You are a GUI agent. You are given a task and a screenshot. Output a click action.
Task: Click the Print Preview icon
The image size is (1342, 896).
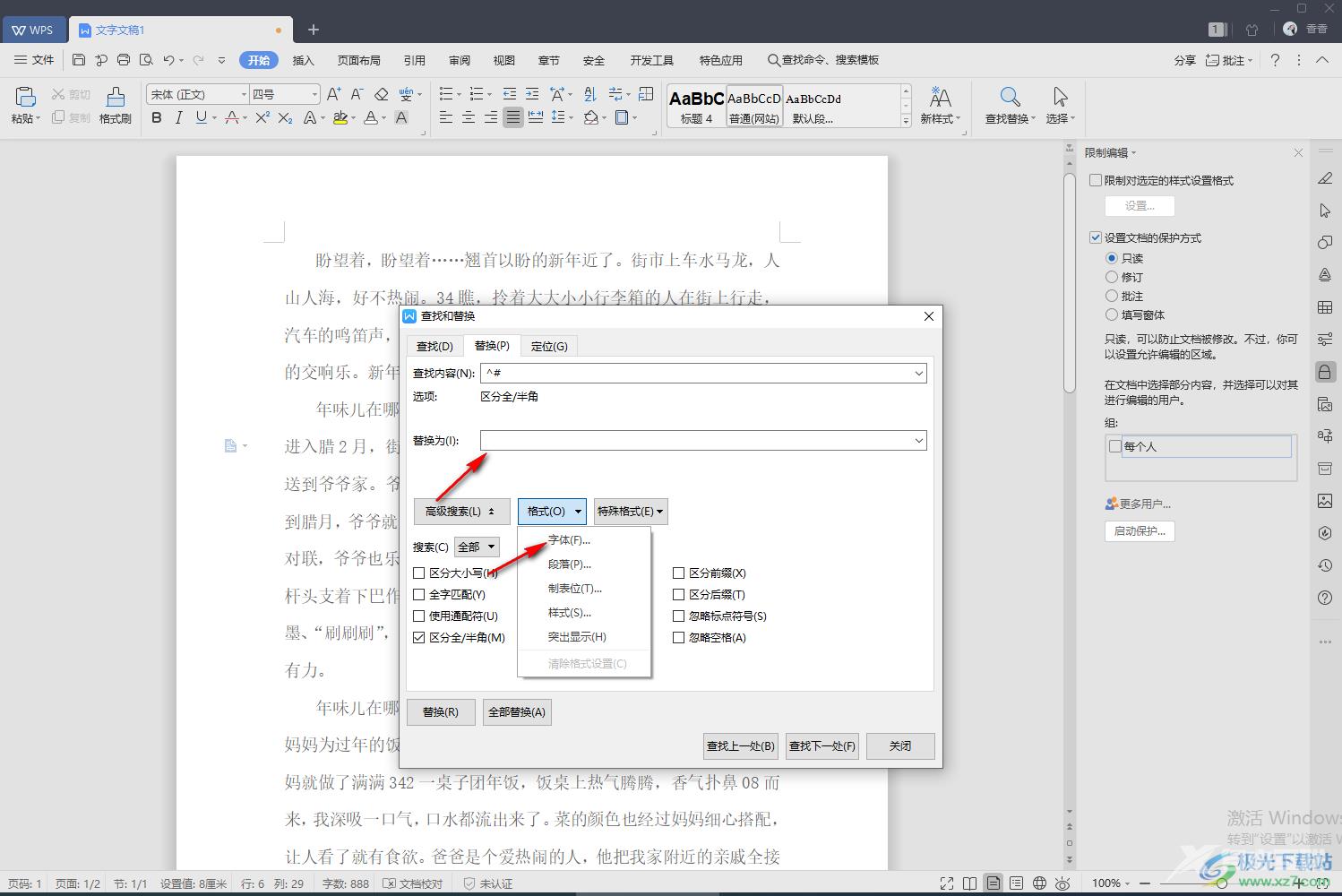(146, 60)
